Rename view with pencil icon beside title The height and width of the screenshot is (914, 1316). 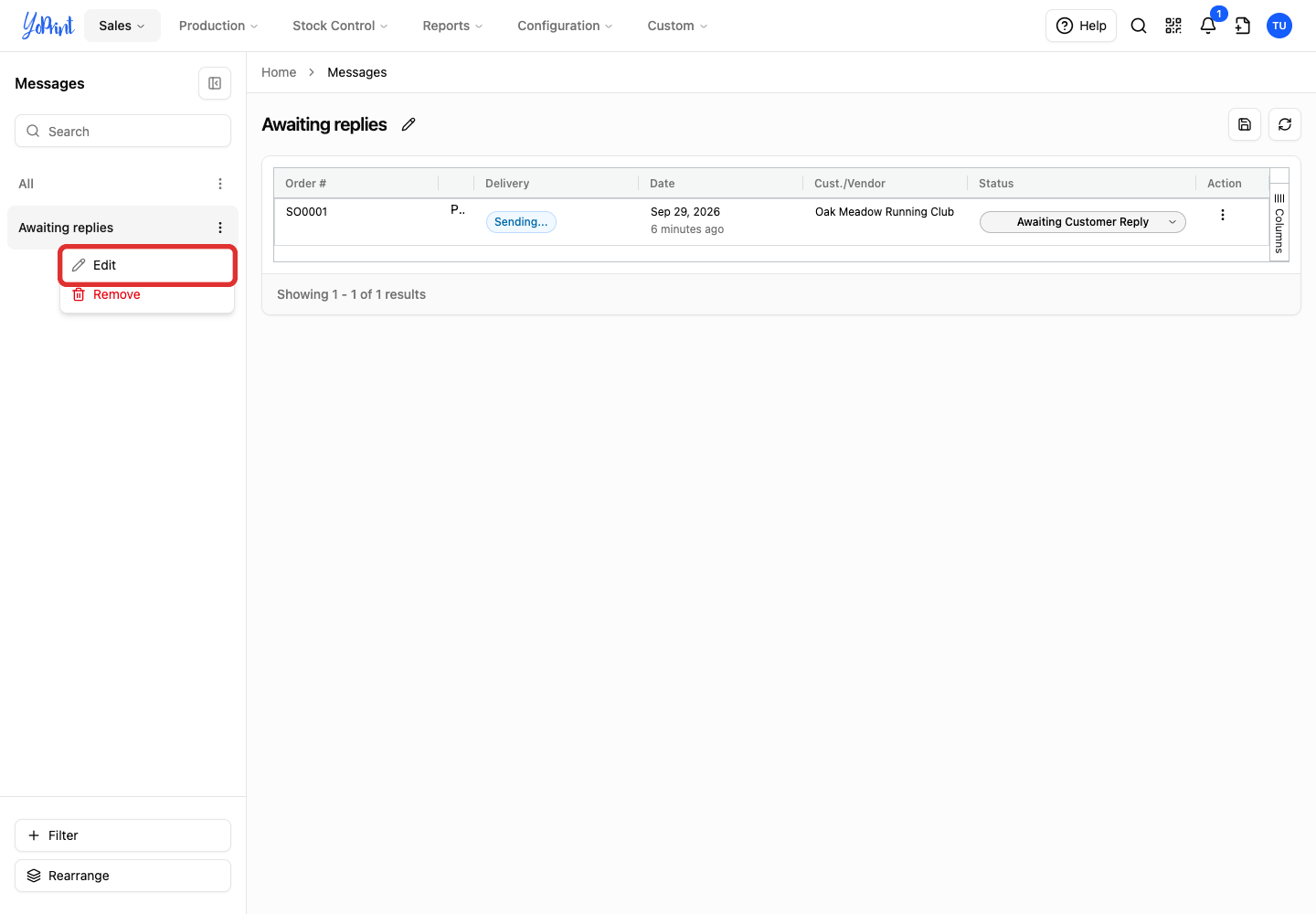tap(409, 124)
